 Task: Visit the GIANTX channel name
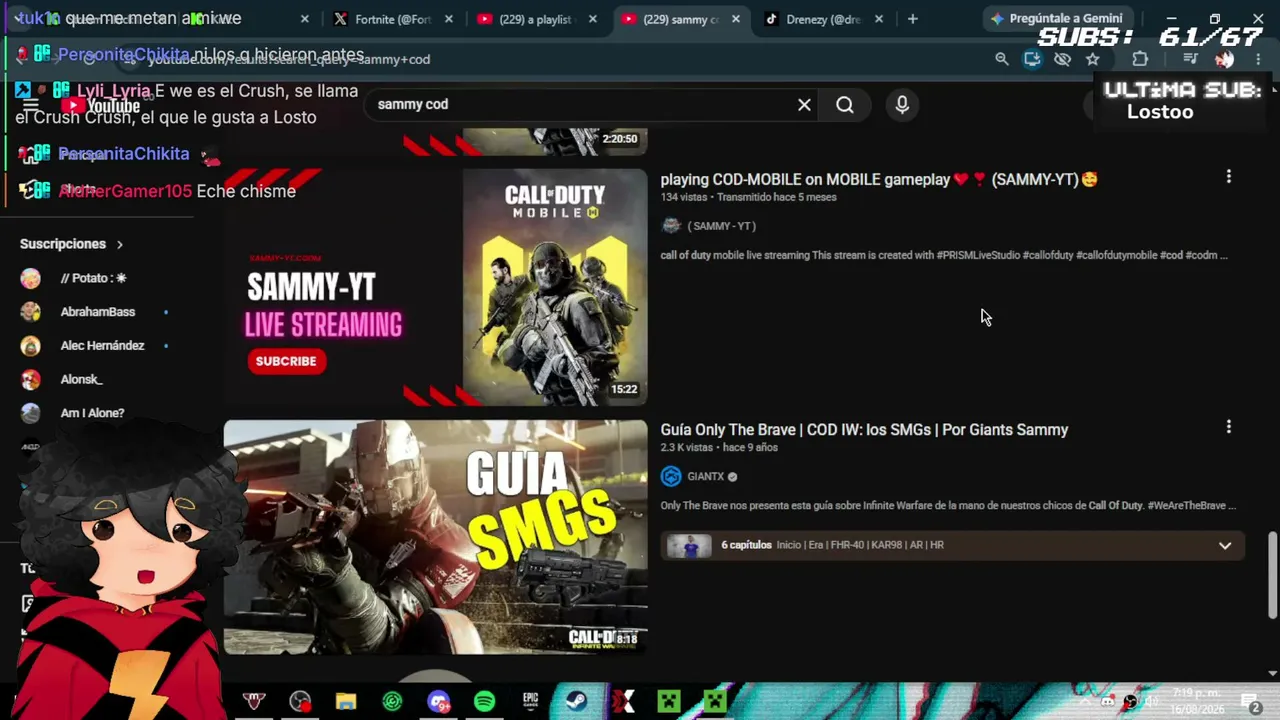coord(705,477)
